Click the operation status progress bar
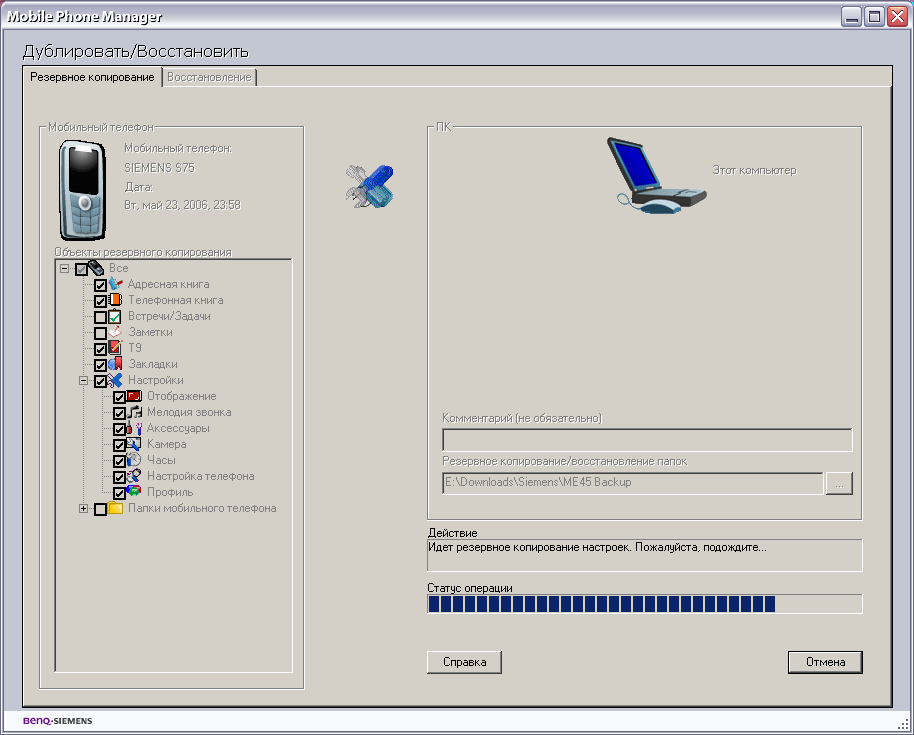Image resolution: width=914 pixels, height=735 pixels. tap(645, 604)
